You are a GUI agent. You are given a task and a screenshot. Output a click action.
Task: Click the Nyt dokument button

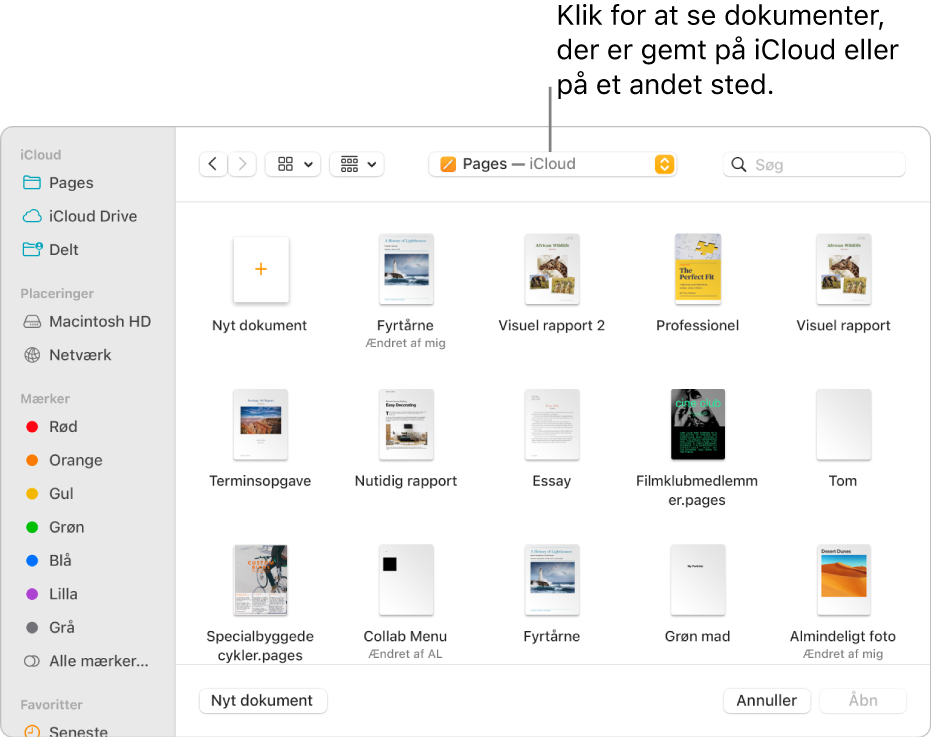point(263,701)
